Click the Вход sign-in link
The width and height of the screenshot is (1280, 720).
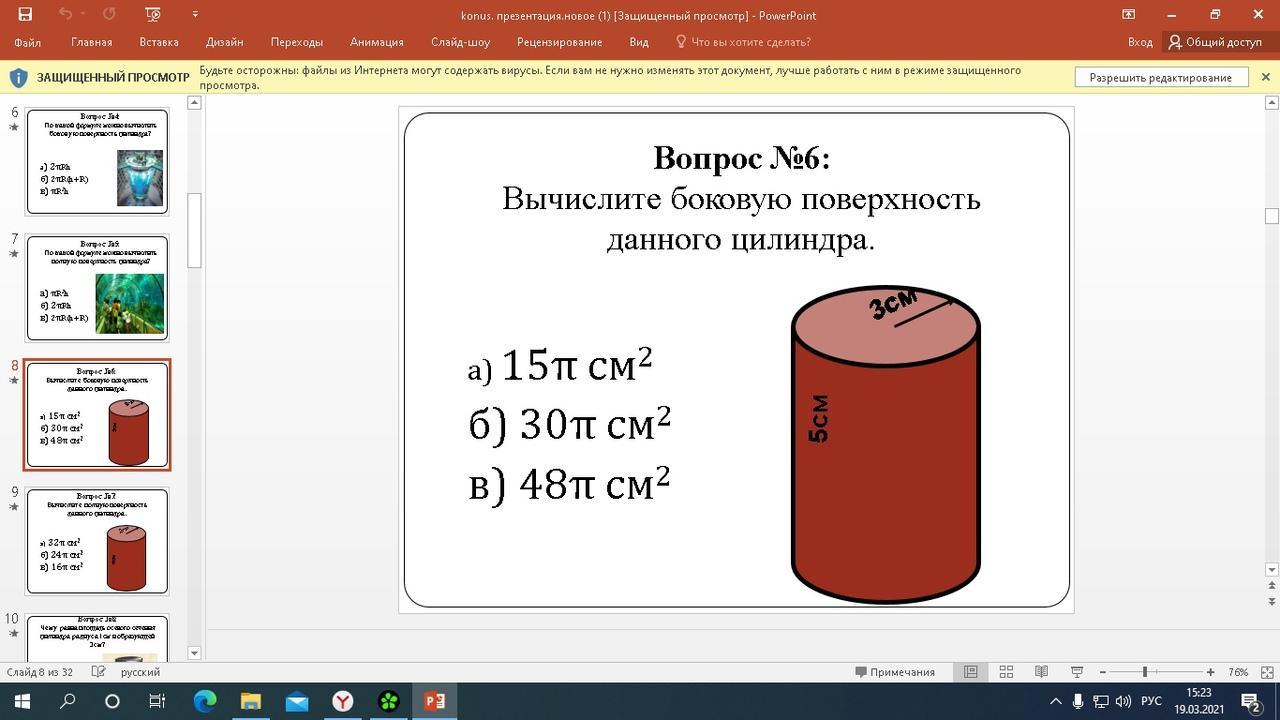pyautogui.click(x=1140, y=42)
